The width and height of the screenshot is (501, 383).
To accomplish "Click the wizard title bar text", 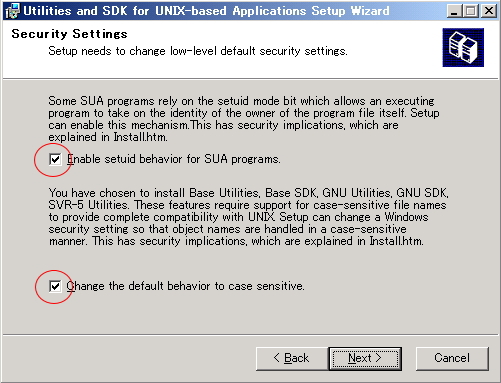I will click(x=206, y=11).
